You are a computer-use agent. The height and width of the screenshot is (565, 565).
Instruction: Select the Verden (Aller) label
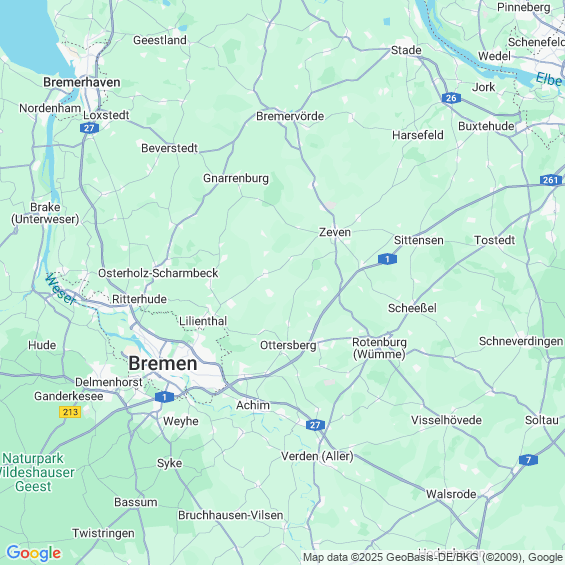pyautogui.click(x=317, y=456)
